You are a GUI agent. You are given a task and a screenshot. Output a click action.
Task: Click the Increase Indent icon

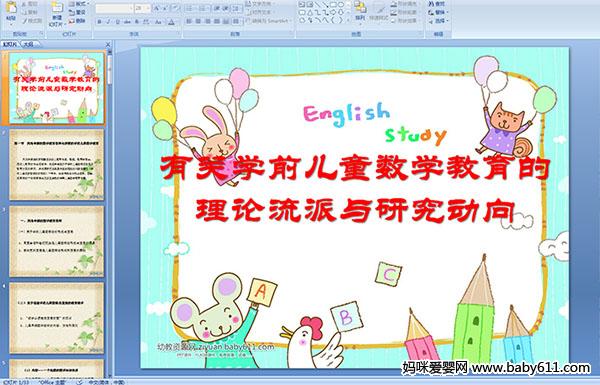[x=226, y=8]
